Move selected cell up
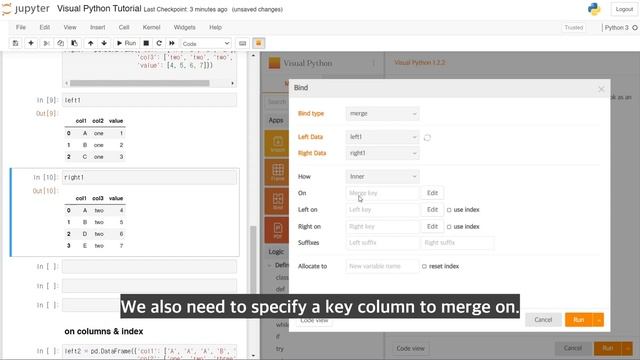 [x=90, y=43]
